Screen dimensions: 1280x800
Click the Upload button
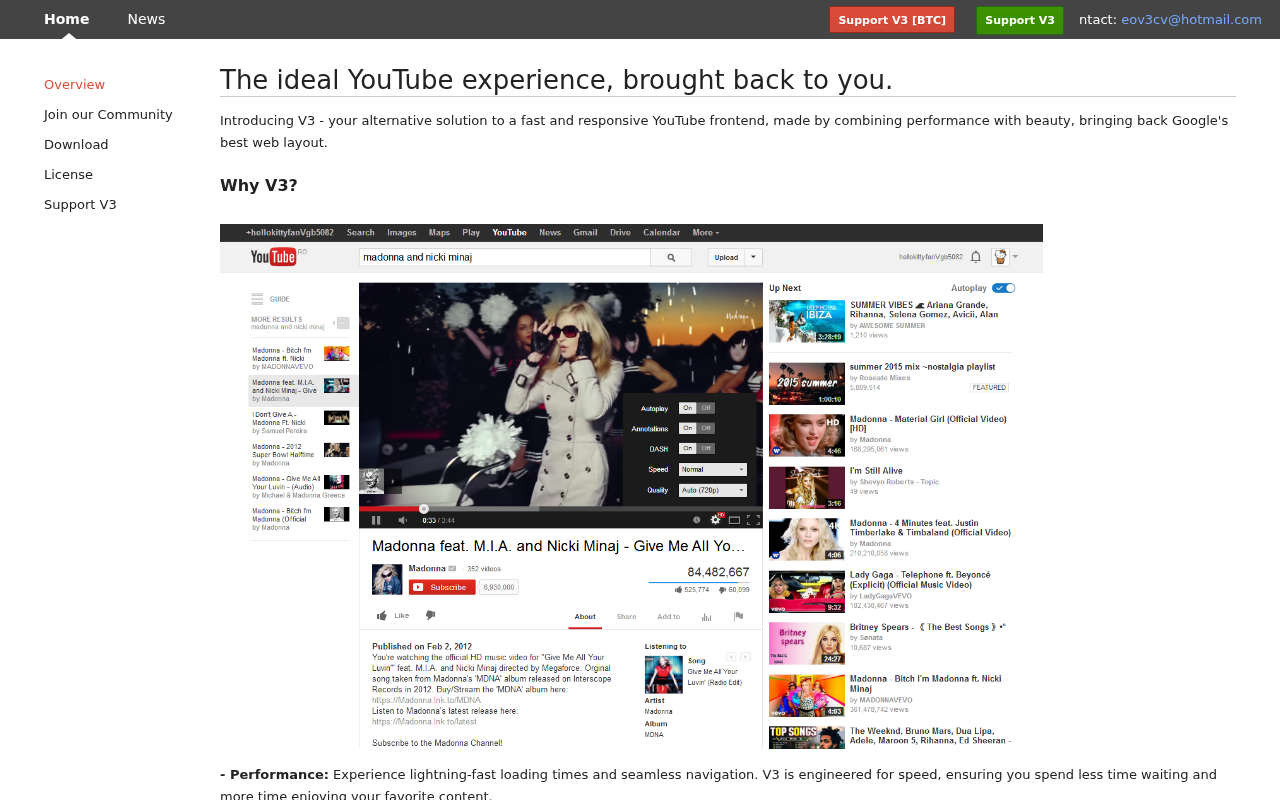click(727, 257)
